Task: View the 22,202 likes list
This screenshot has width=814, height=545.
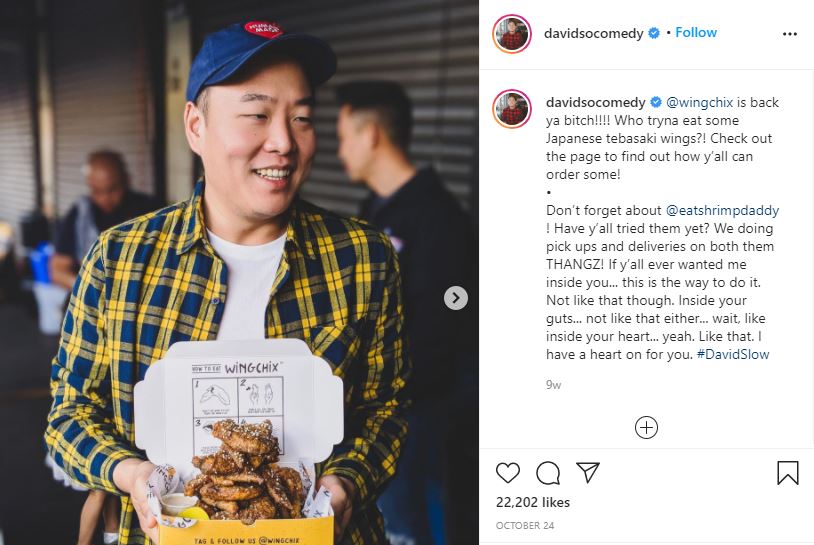Action: coord(533,502)
